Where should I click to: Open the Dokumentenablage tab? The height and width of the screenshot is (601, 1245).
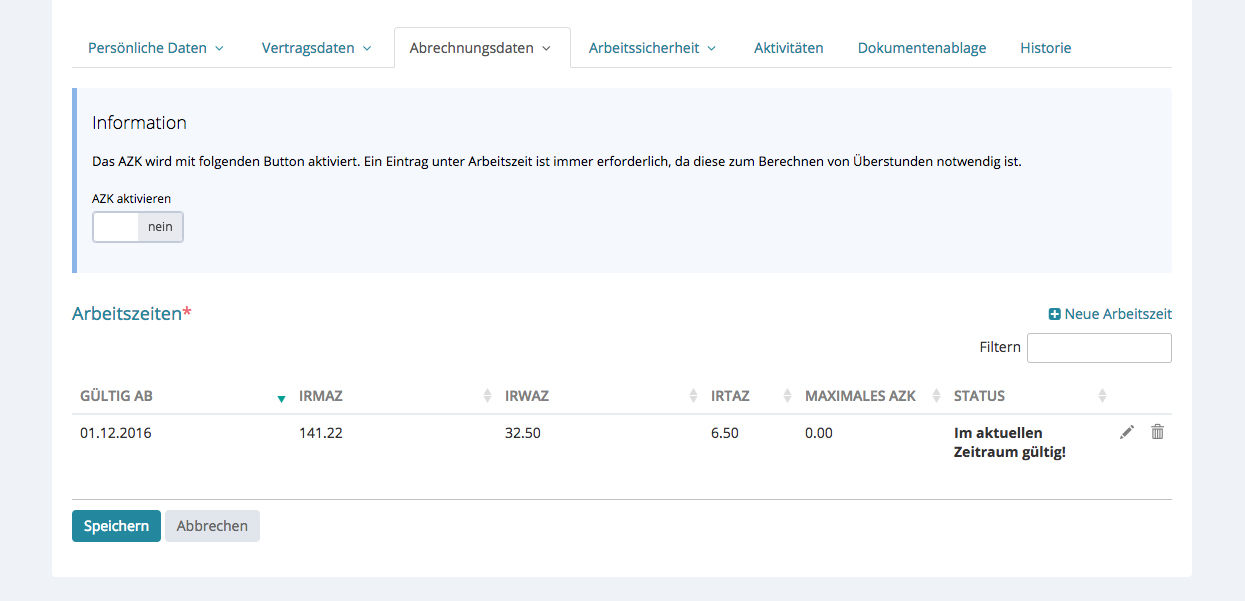921,48
